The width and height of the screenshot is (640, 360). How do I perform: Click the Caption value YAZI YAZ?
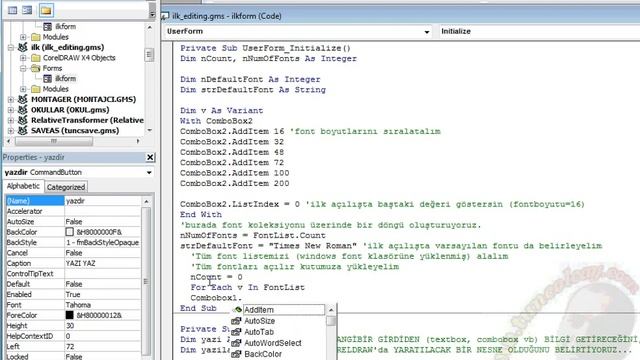tap(102, 263)
